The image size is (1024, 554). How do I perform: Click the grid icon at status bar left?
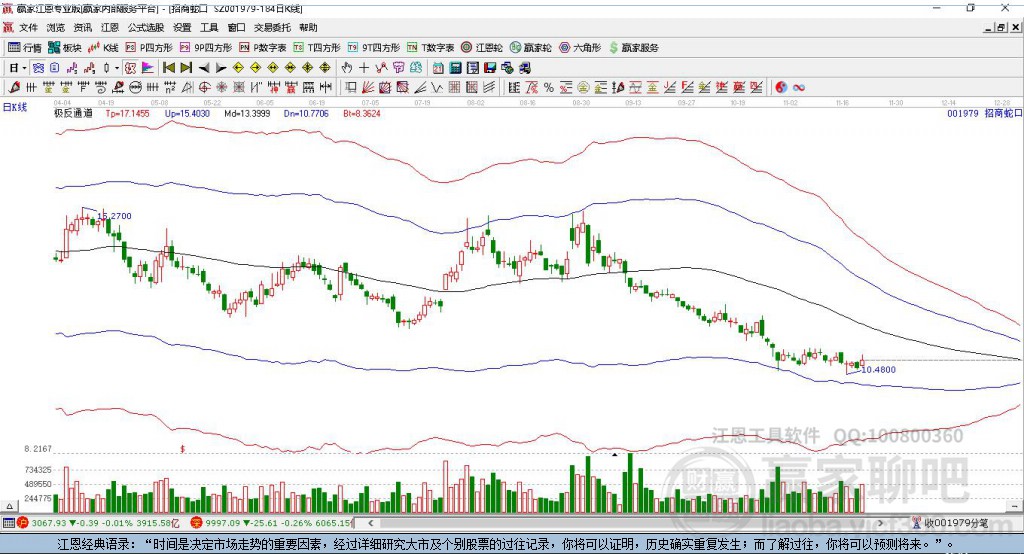(8, 523)
